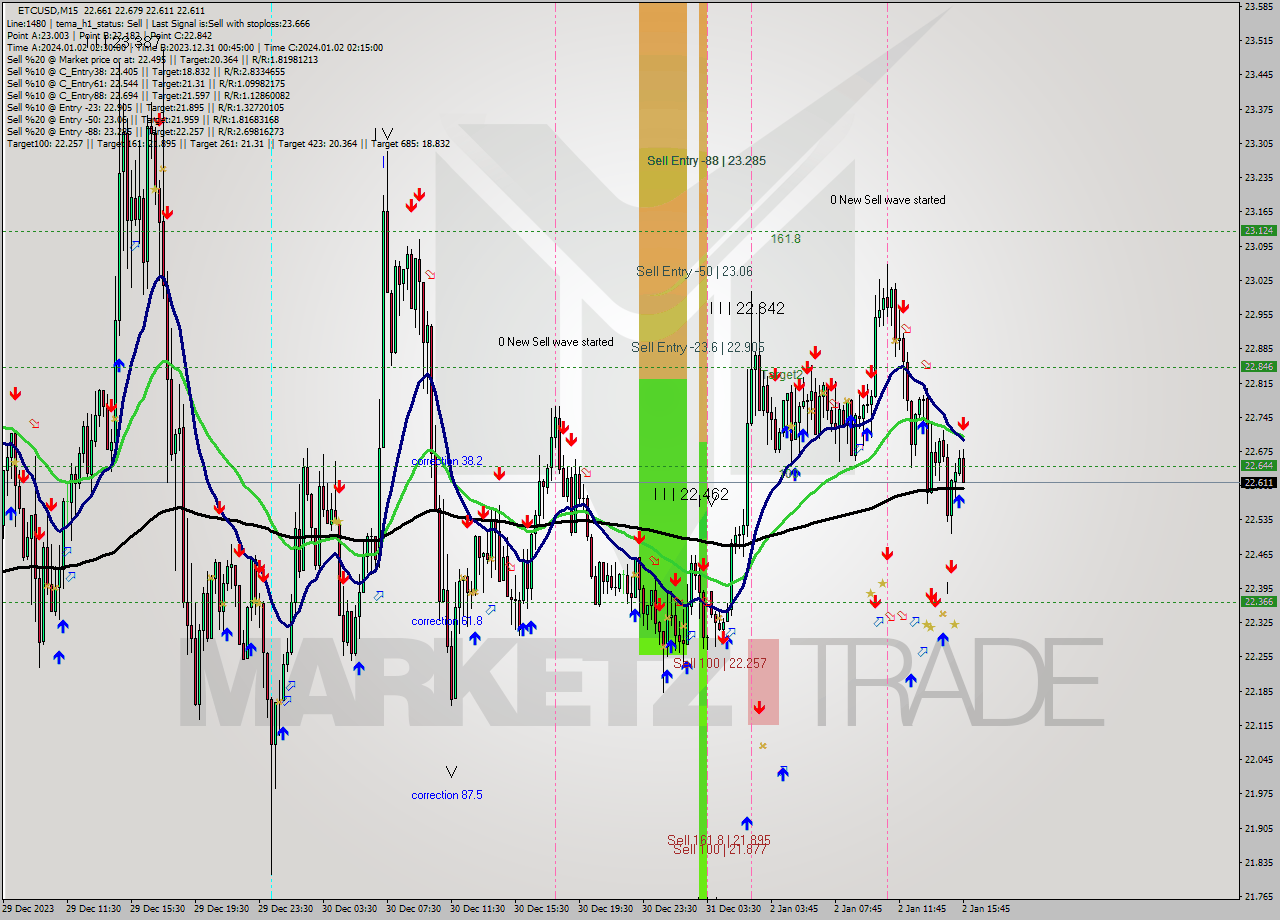Click the green 22.644 price tag
This screenshot has height=920, width=1280.
coord(1258,465)
